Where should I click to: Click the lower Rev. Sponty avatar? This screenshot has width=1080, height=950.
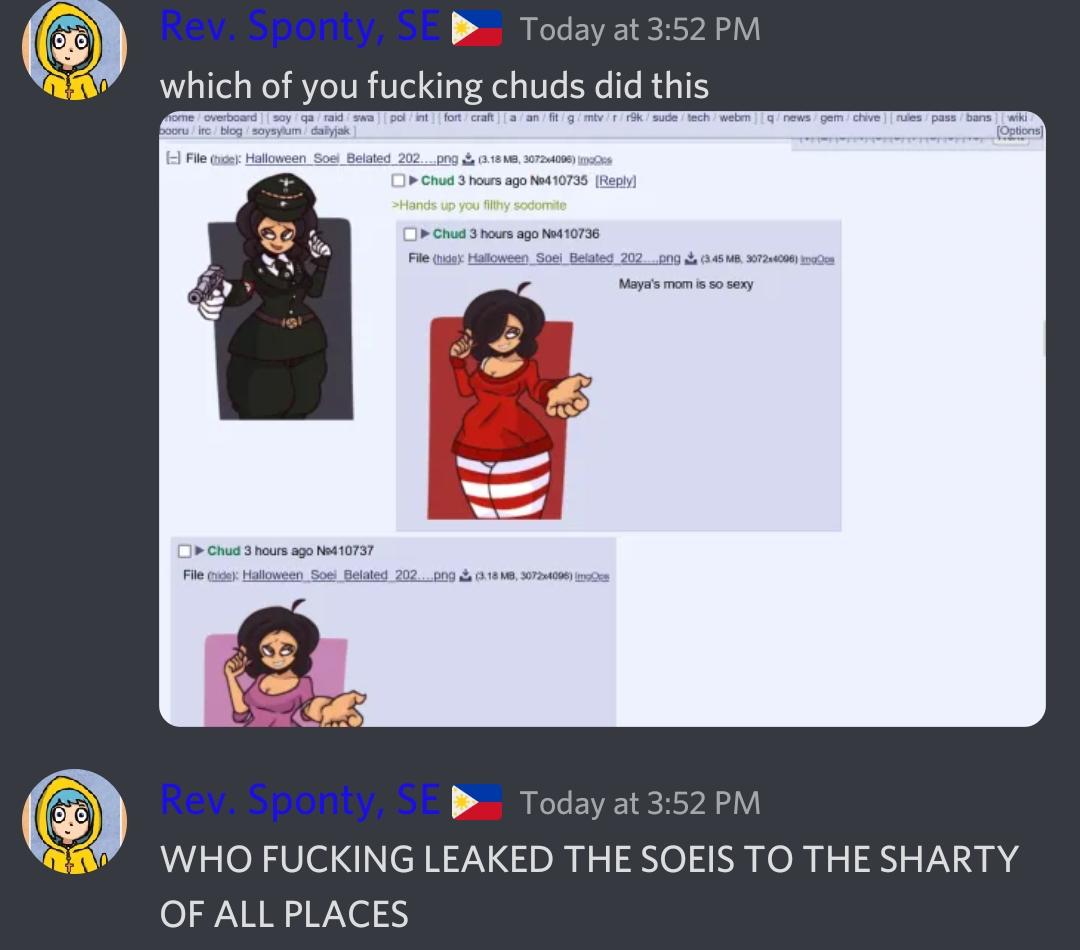click(x=74, y=821)
